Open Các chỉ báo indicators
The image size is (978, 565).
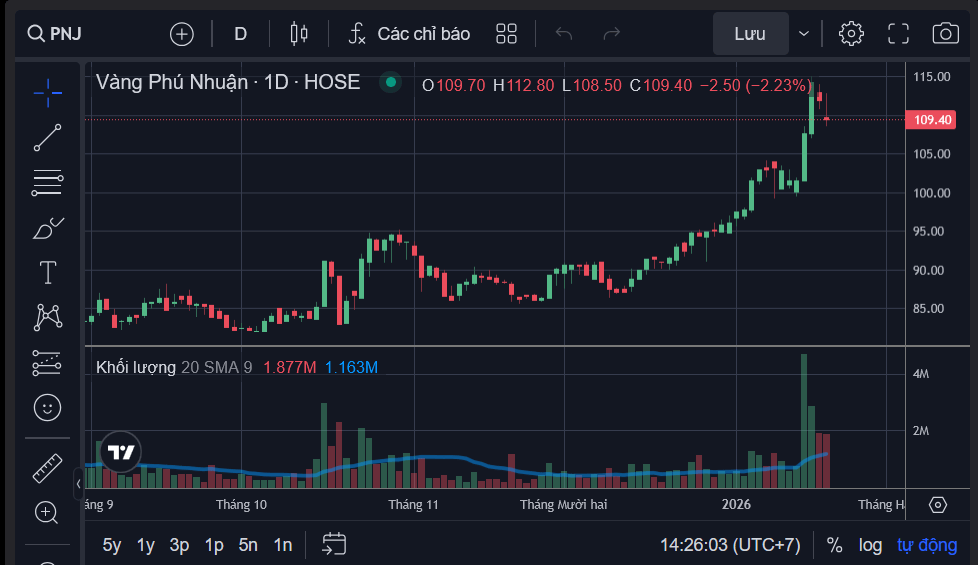point(409,34)
